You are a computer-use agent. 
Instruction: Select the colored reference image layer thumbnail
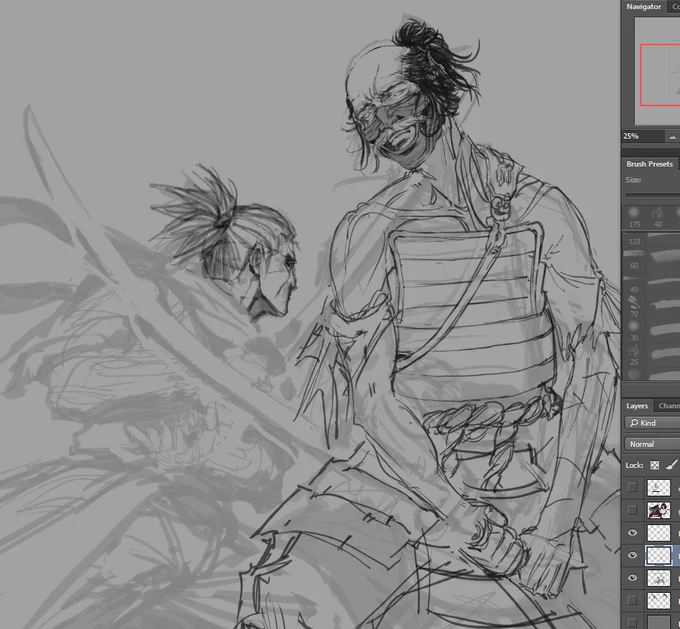[x=658, y=510]
